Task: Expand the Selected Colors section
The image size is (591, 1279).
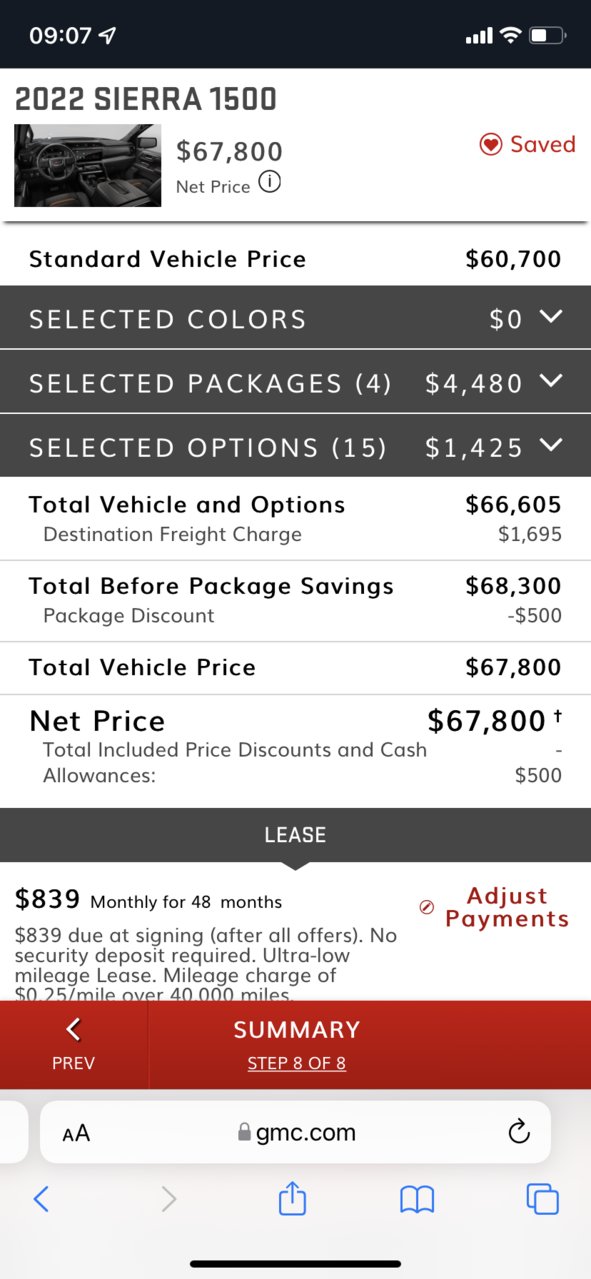Action: click(x=295, y=318)
